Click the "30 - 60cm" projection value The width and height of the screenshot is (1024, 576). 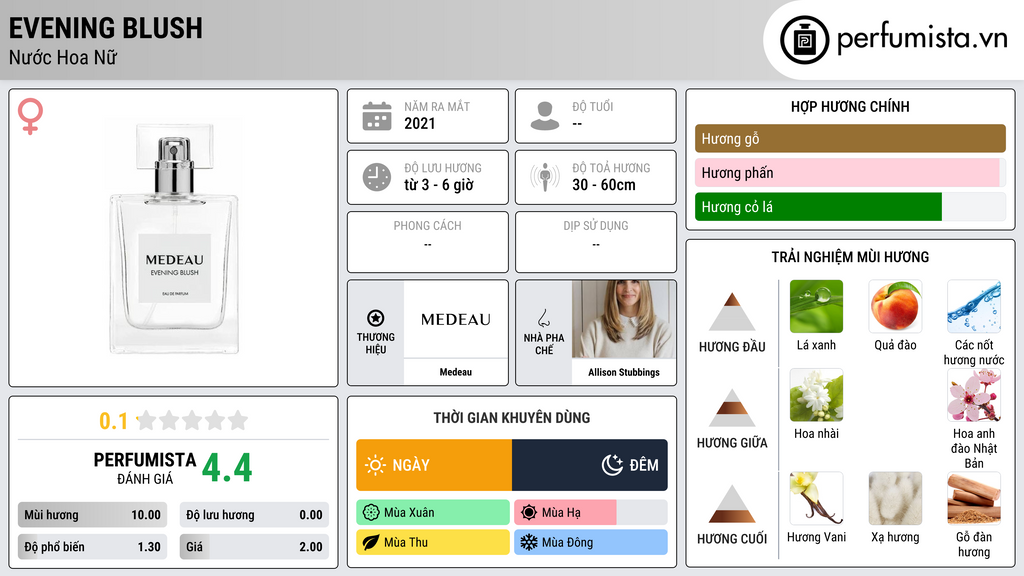(x=603, y=185)
